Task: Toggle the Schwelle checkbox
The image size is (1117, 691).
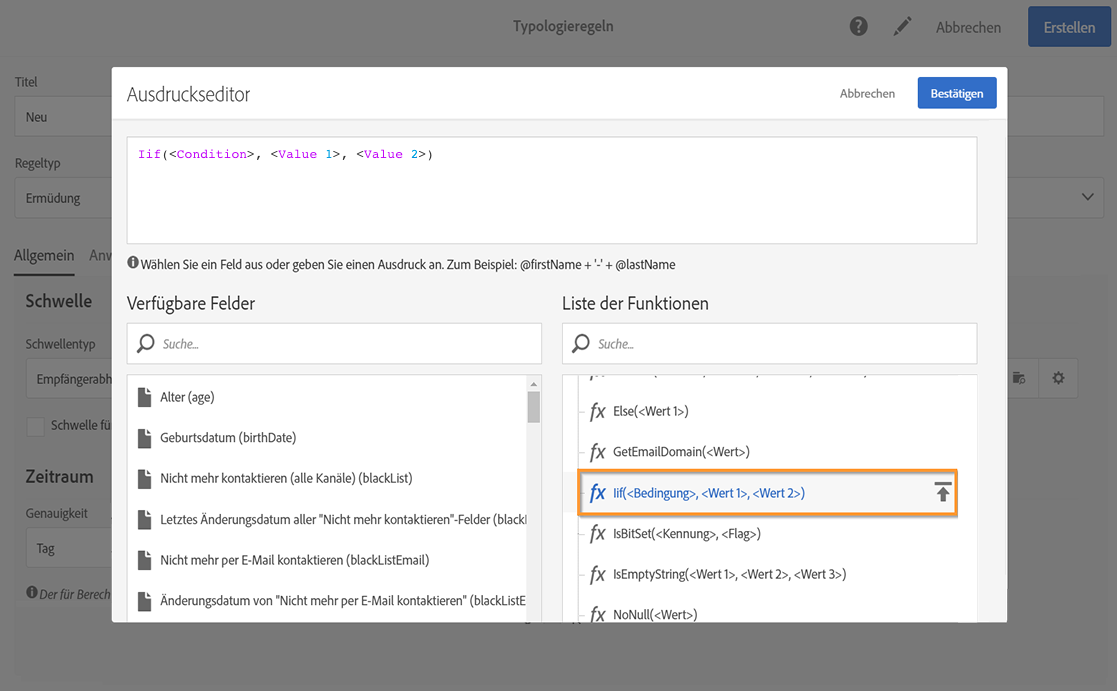Action: click(35, 426)
